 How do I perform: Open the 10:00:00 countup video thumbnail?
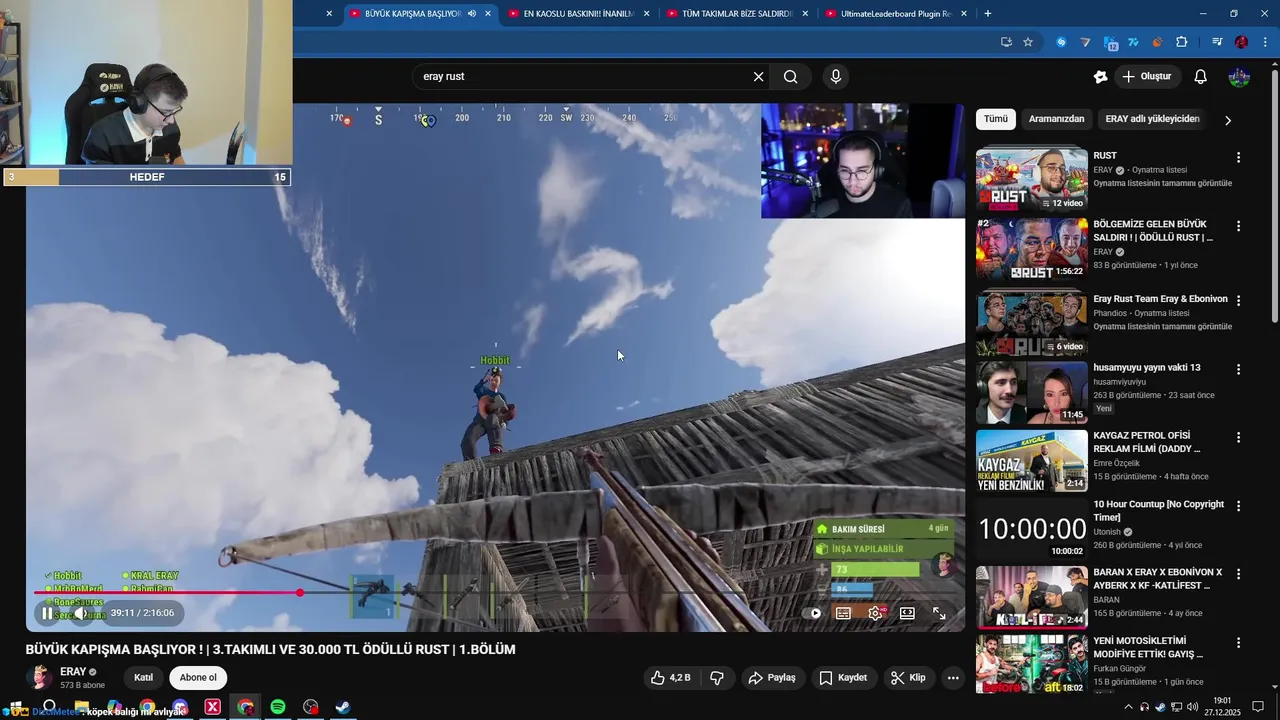point(1032,529)
